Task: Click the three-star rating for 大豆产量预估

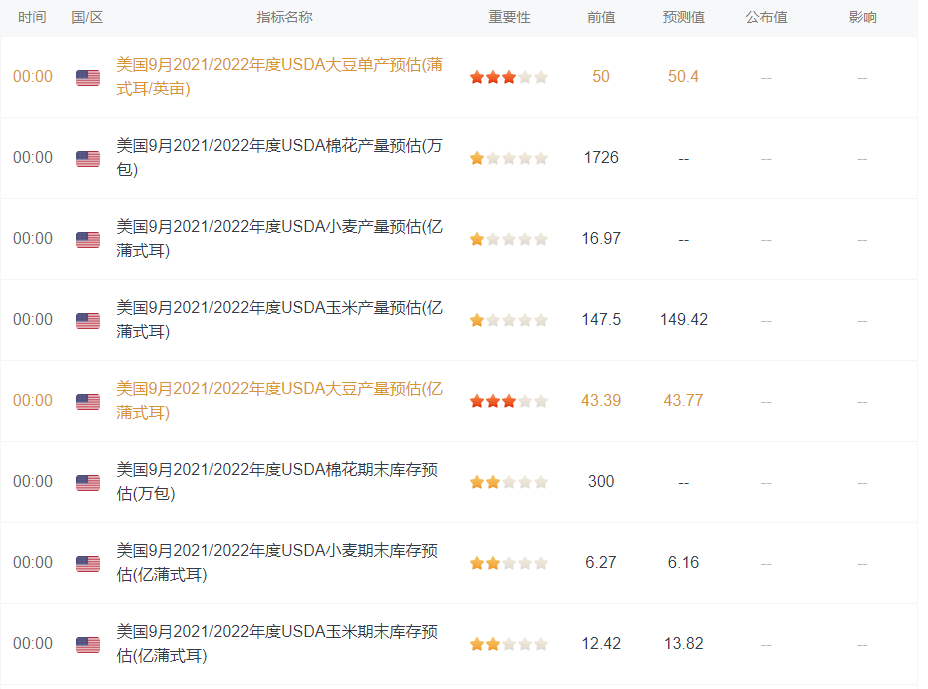Action: click(508, 401)
